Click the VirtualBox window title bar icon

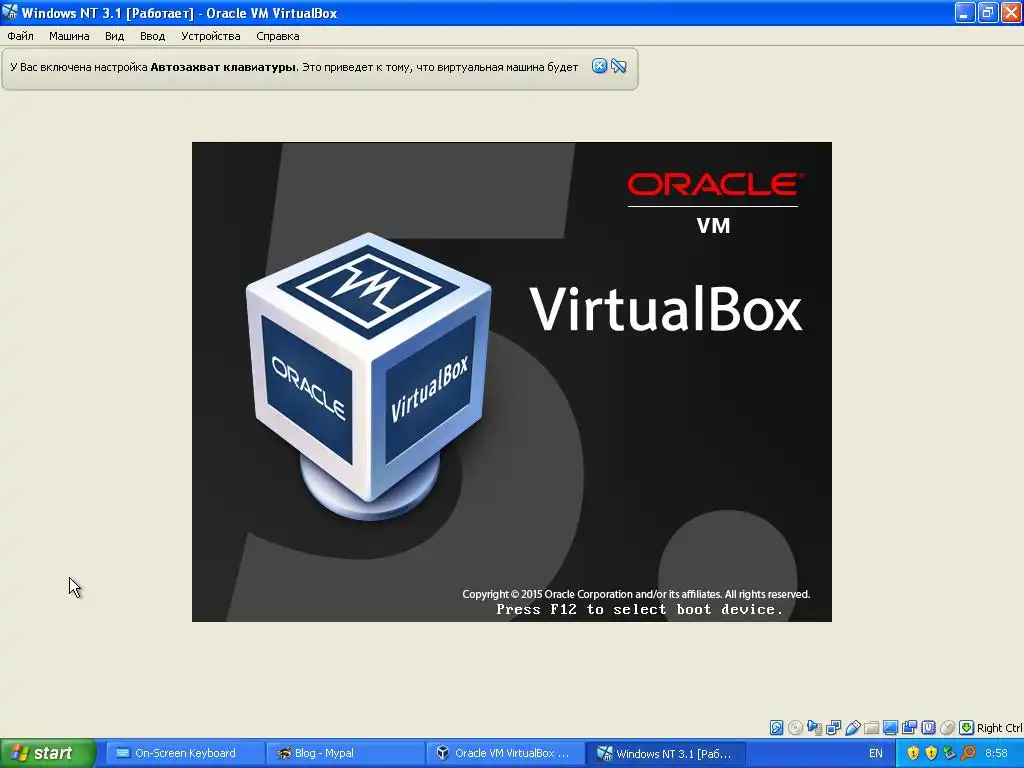click(10, 12)
